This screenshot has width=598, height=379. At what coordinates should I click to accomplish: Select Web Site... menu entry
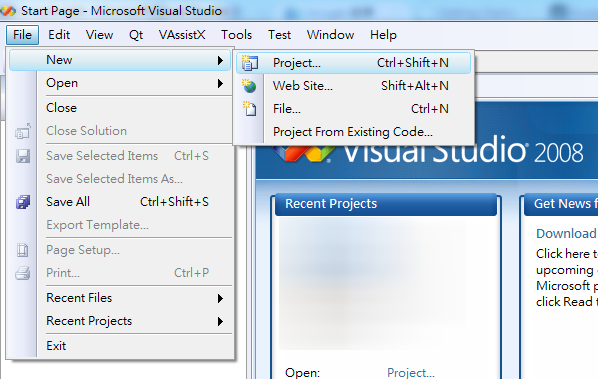(x=353, y=86)
